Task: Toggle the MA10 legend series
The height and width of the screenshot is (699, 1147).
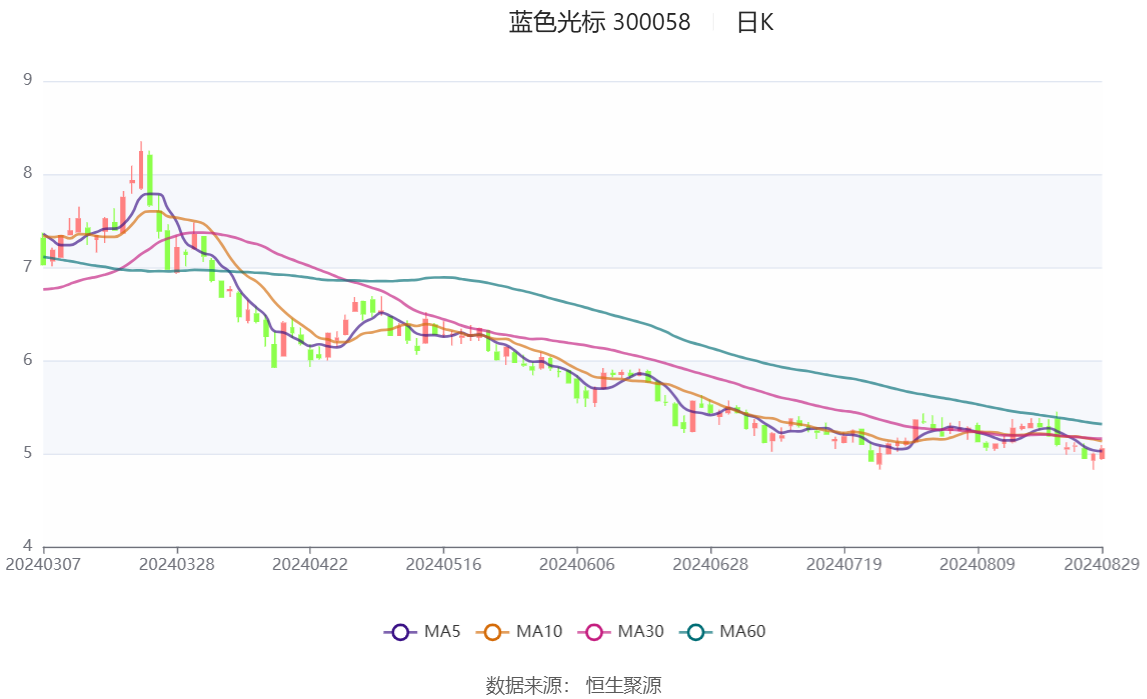Action: (x=519, y=632)
